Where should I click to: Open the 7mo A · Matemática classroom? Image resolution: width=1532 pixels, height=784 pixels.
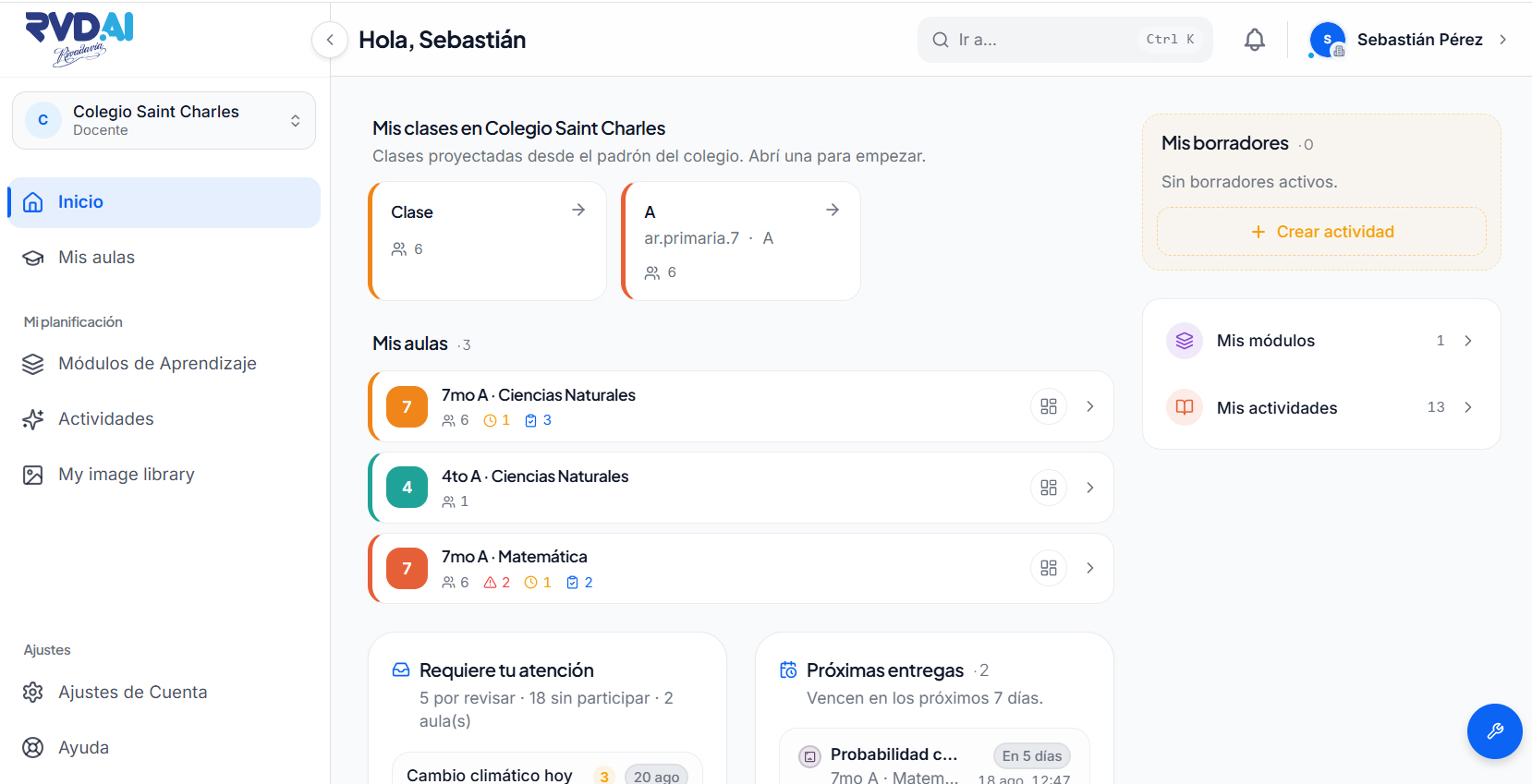click(x=740, y=568)
